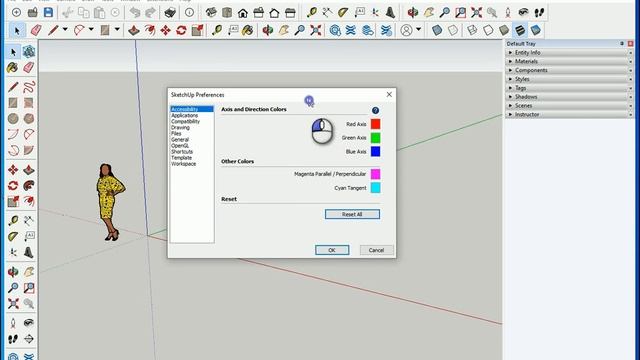Viewport: 640px width, 360px height.
Task: Expand the Instructor tray panel
Action: coord(569,115)
